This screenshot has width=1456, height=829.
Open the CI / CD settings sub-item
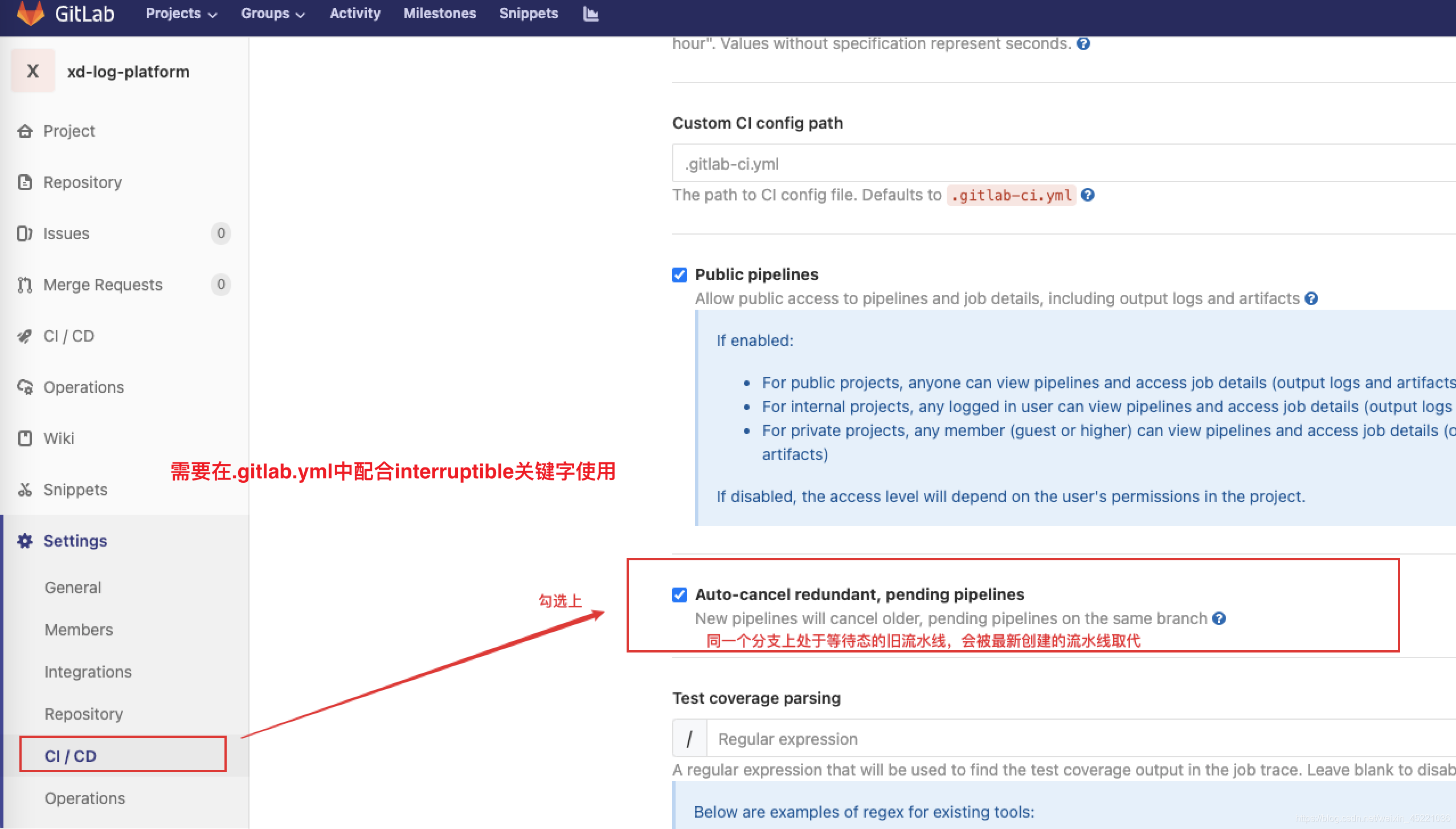pos(71,756)
